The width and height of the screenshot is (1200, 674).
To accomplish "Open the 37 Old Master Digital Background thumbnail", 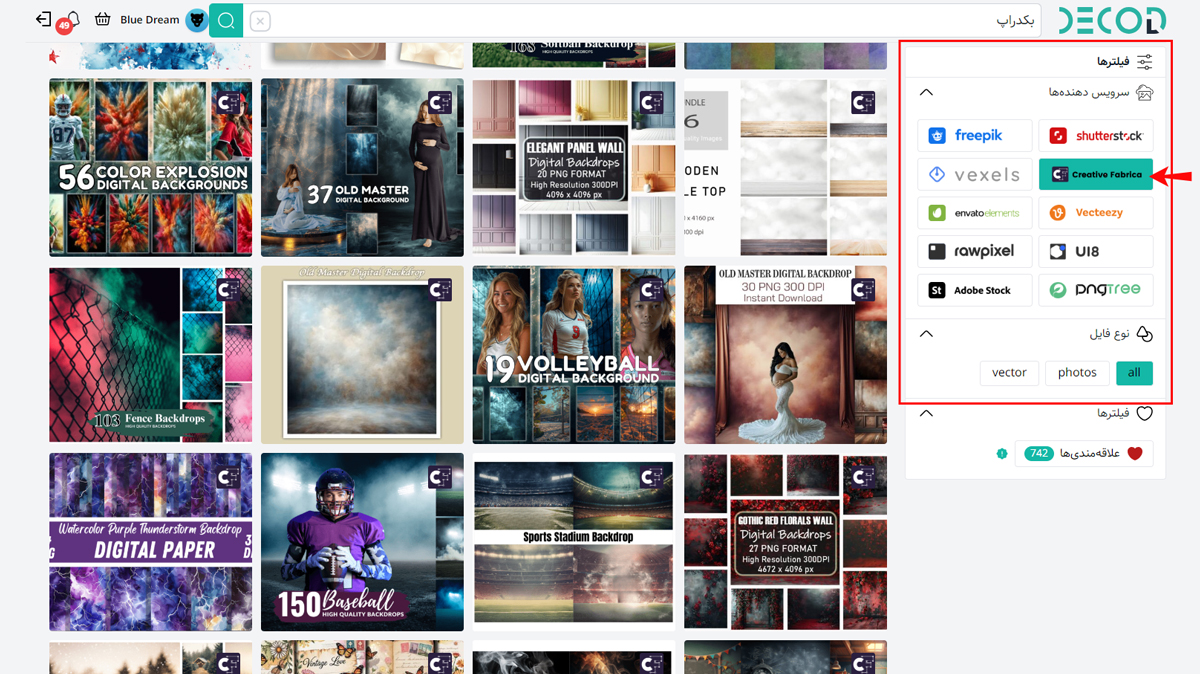I will 362,168.
